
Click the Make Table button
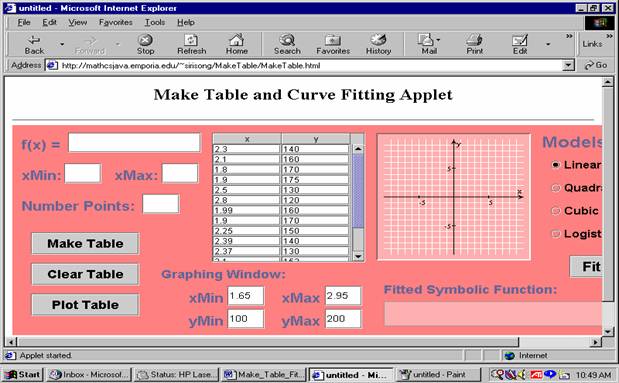tap(85, 243)
